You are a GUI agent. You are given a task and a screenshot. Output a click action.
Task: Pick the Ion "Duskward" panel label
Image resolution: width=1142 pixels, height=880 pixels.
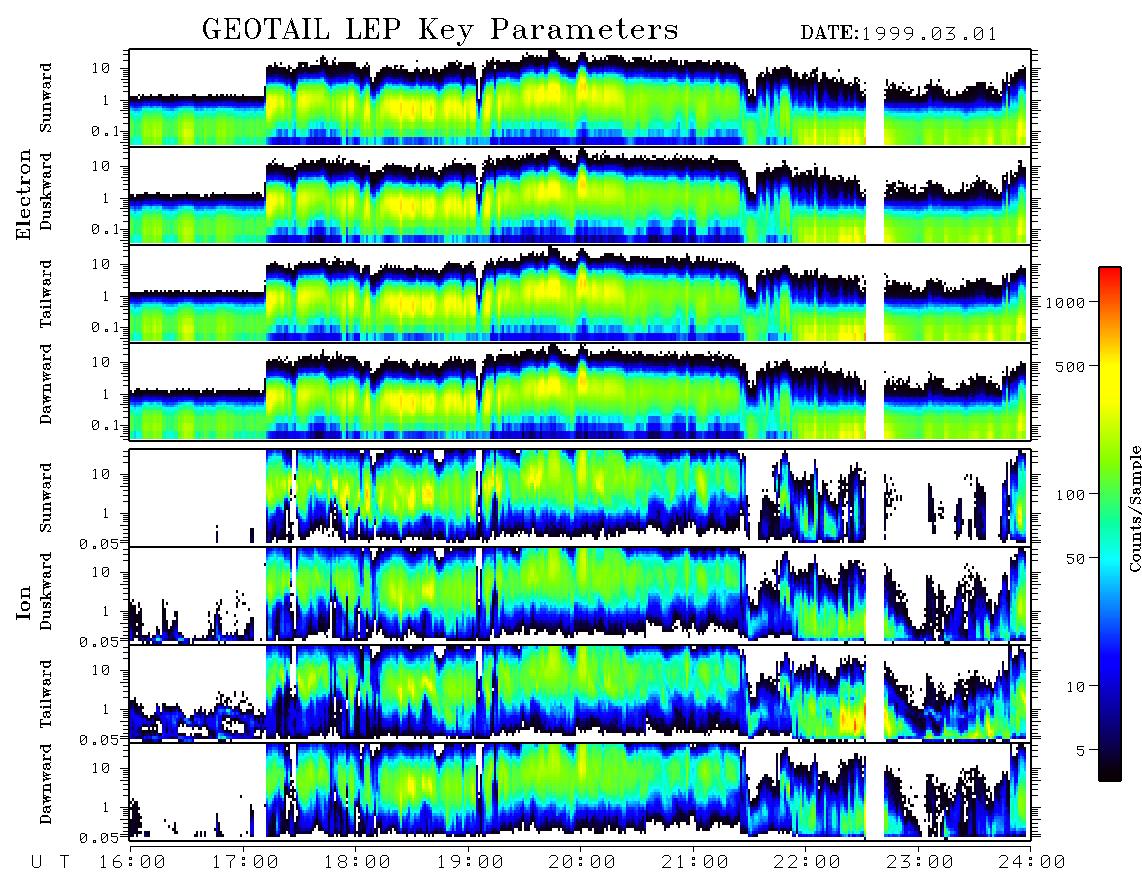coord(46,592)
